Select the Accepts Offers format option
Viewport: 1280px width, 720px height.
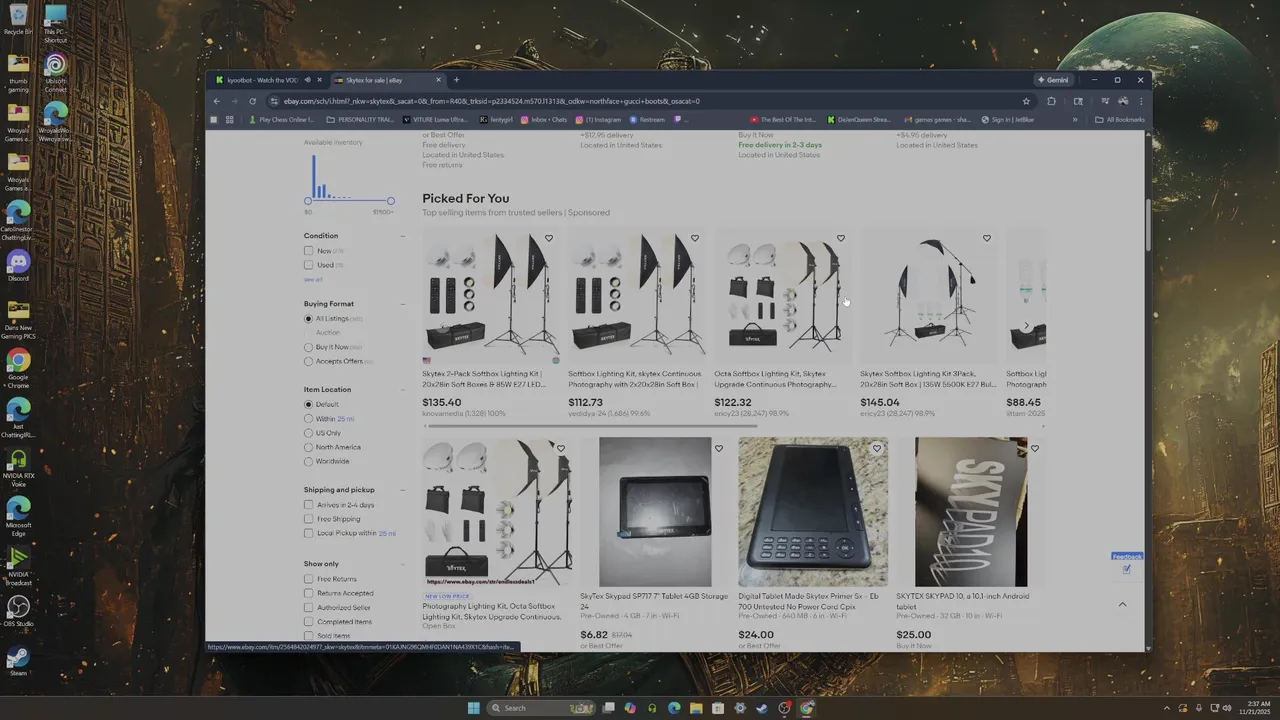tap(309, 361)
